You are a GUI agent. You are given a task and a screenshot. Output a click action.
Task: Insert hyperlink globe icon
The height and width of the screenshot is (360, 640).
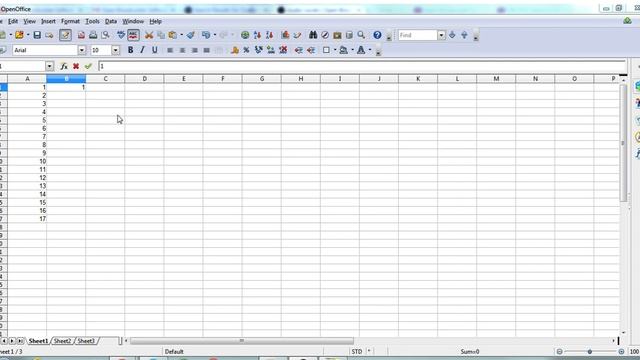point(245,35)
